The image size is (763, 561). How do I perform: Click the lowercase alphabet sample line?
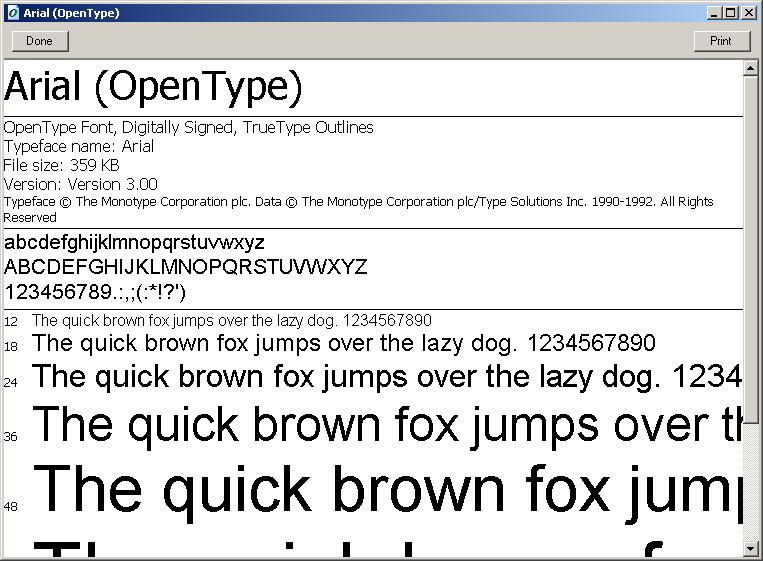(134, 243)
